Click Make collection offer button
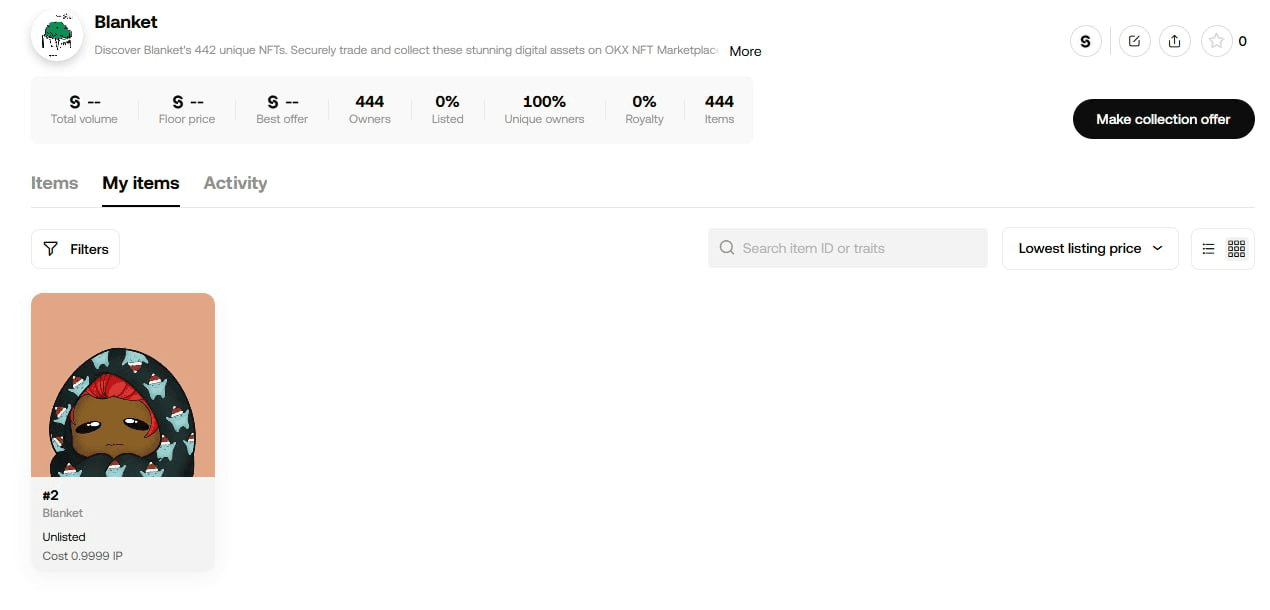The image size is (1270, 610). coord(1163,119)
